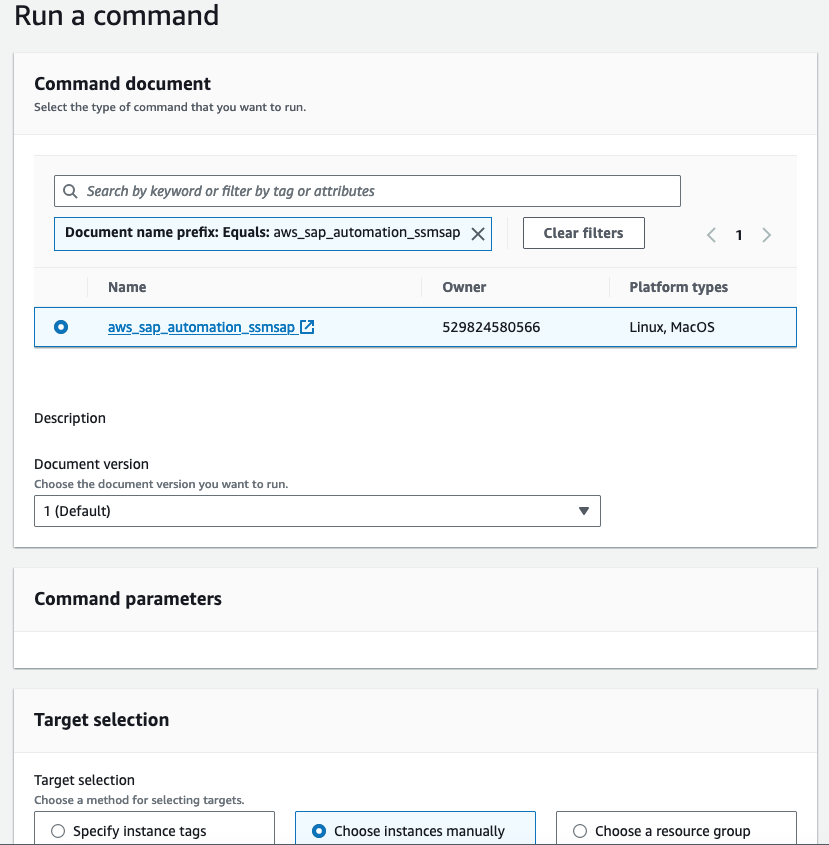Image resolution: width=829 pixels, height=845 pixels.
Task: Click the search magnifier icon
Action: click(70, 191)
